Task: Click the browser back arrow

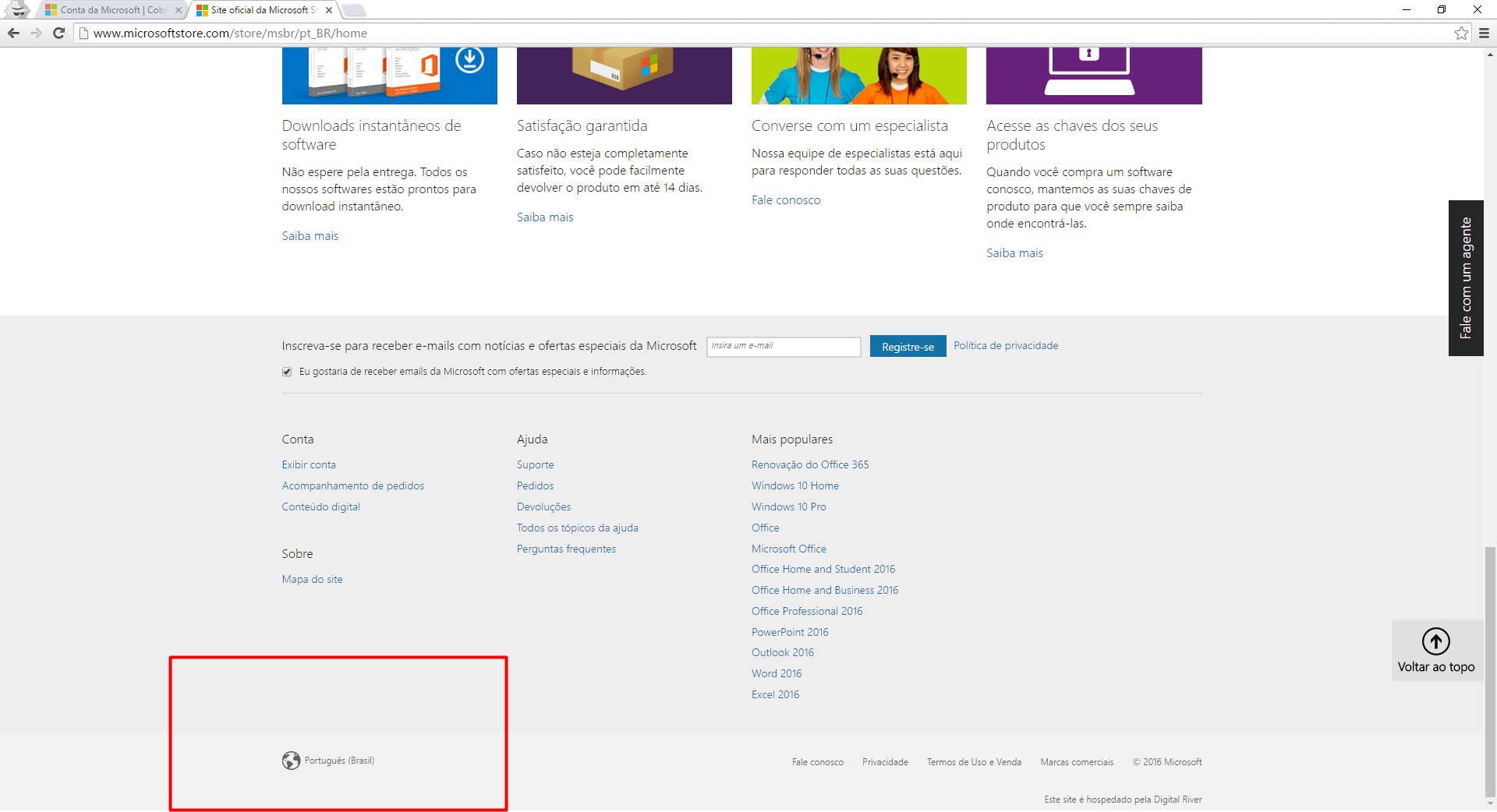Action: pyautogui.click(x=13, y=33)
